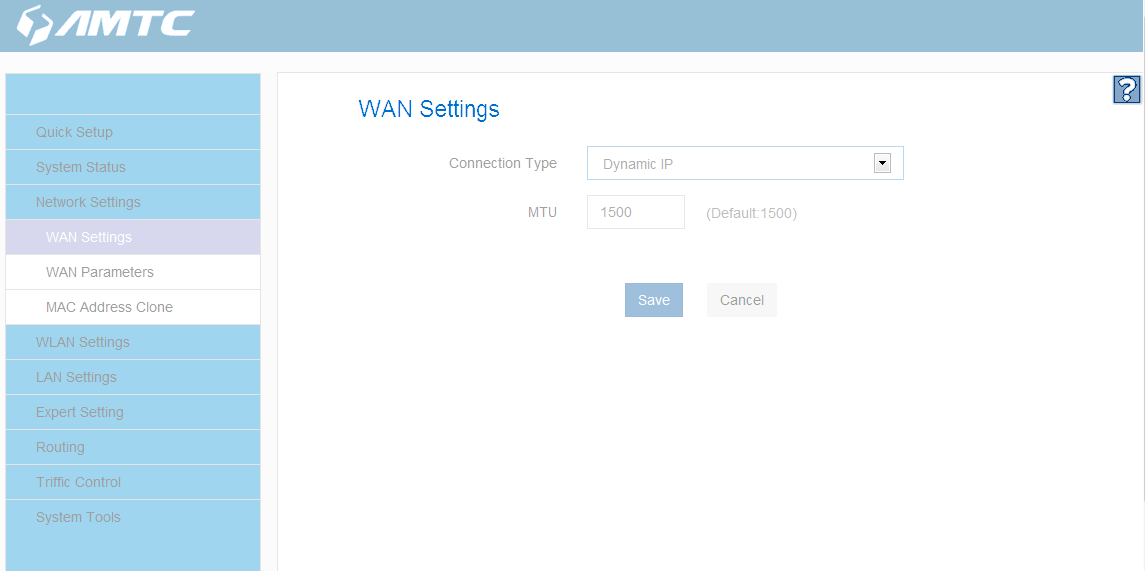Click the Connection Type label
This screenshot has width=1145, height=571.
pyautogui.click(x=503, y=164)
